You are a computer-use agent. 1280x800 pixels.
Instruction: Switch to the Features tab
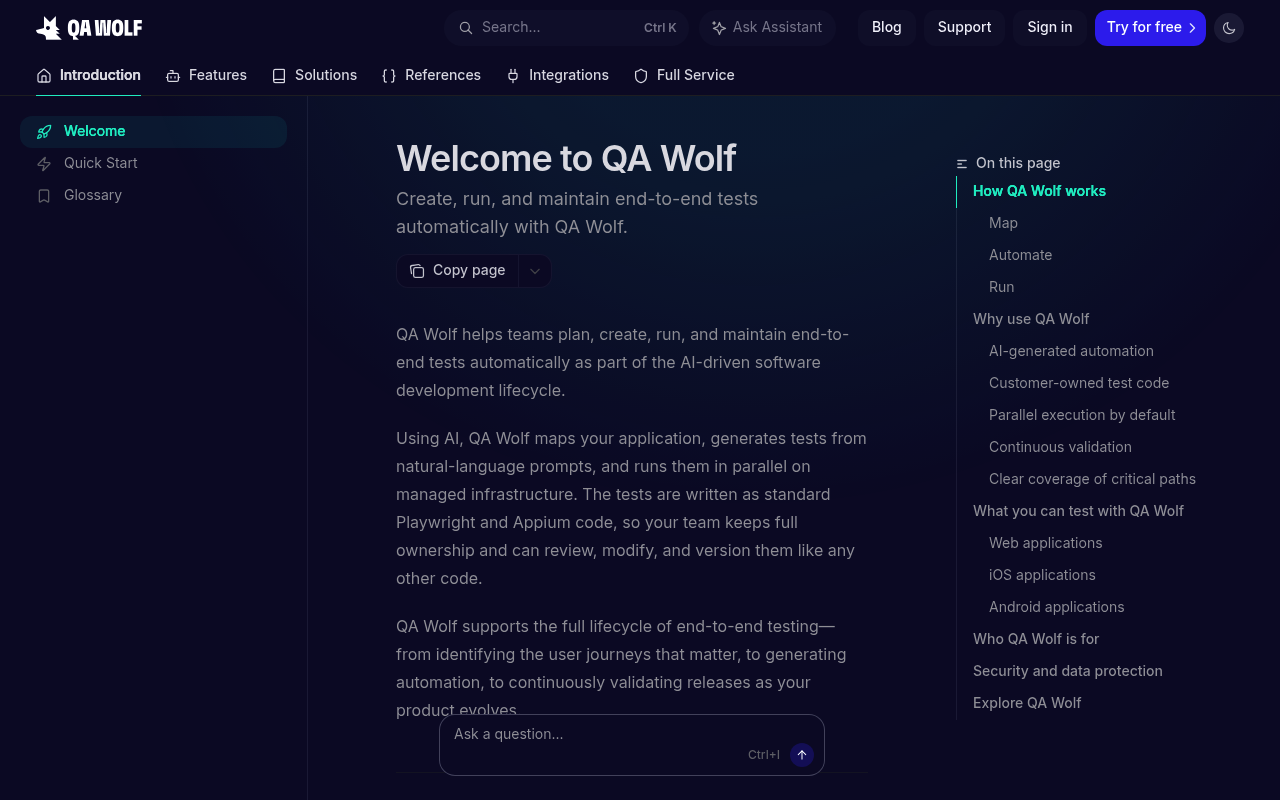206,75
